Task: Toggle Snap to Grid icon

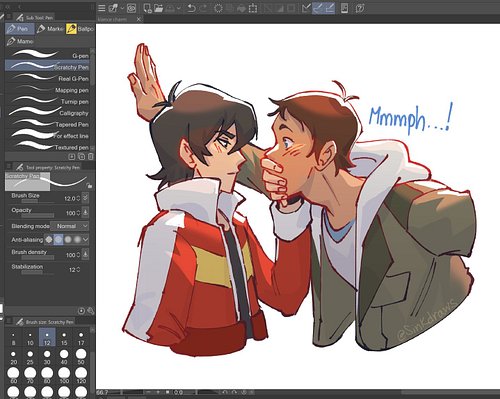Action: click(330, 8)
